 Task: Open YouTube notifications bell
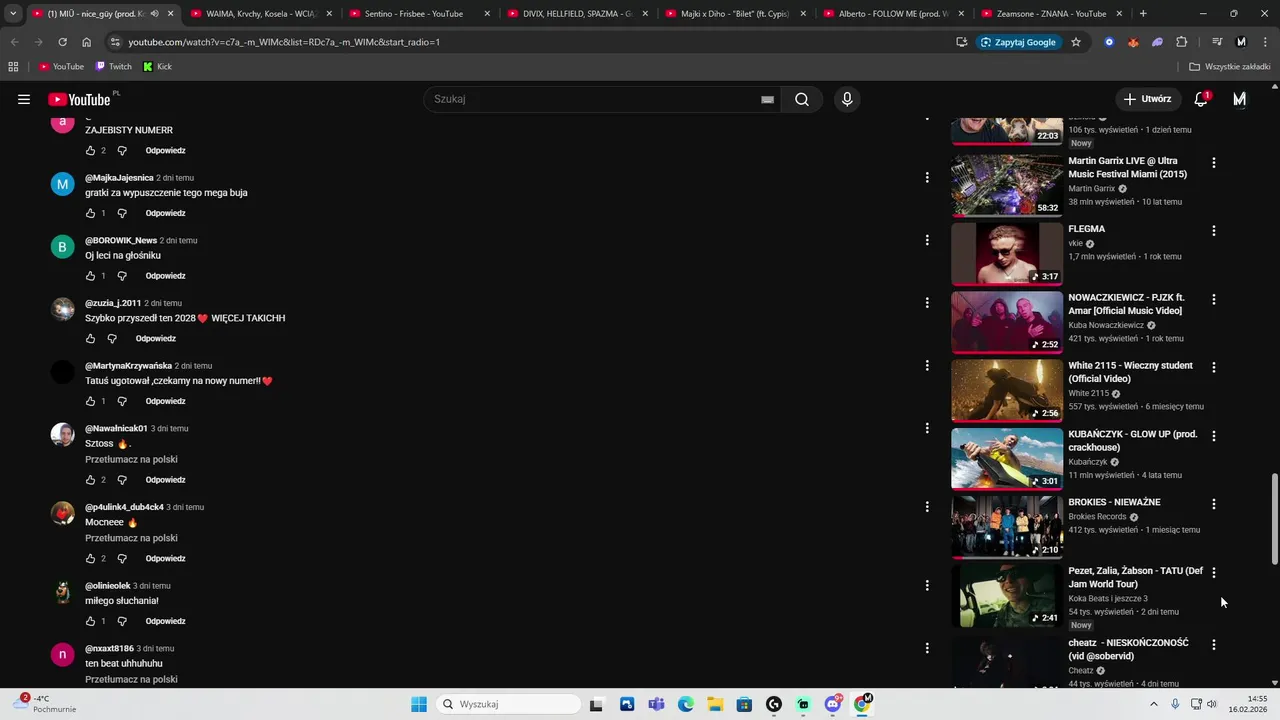pos(1201,99)
